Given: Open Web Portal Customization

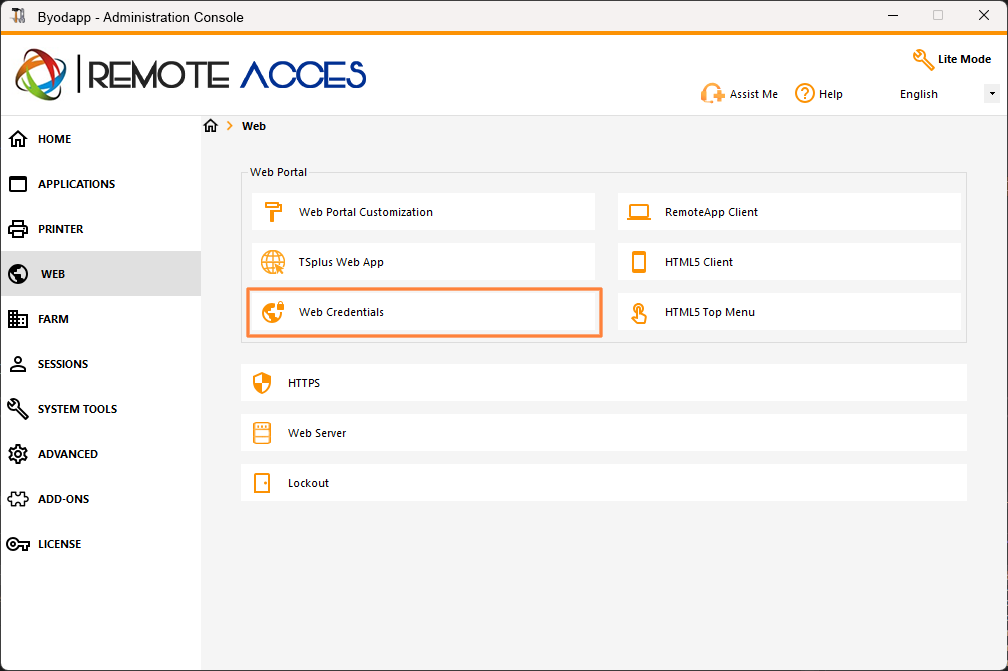Looking at the screenshot, I should [x=423, y=211].
